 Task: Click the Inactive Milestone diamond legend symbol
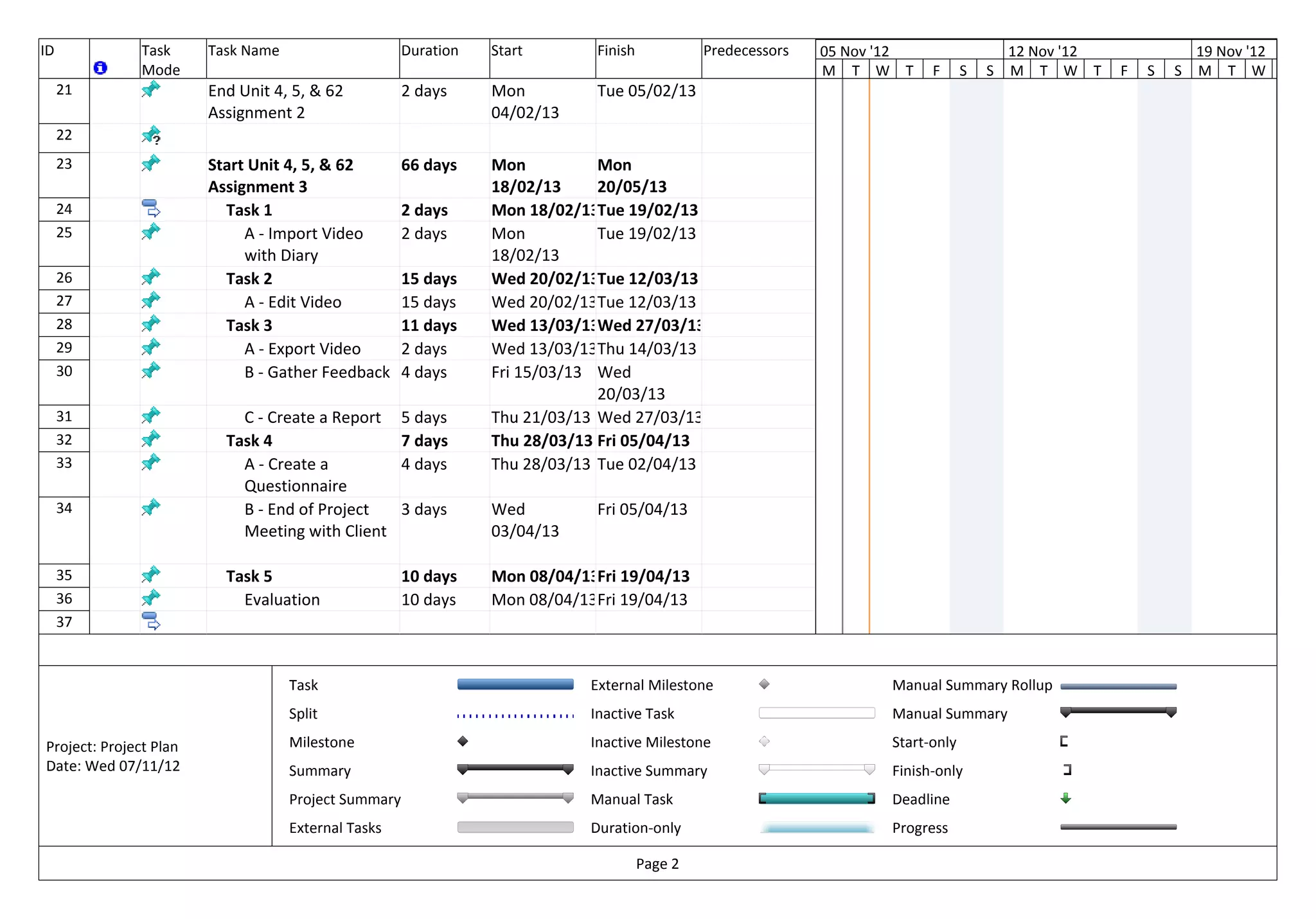coord(764,741)
